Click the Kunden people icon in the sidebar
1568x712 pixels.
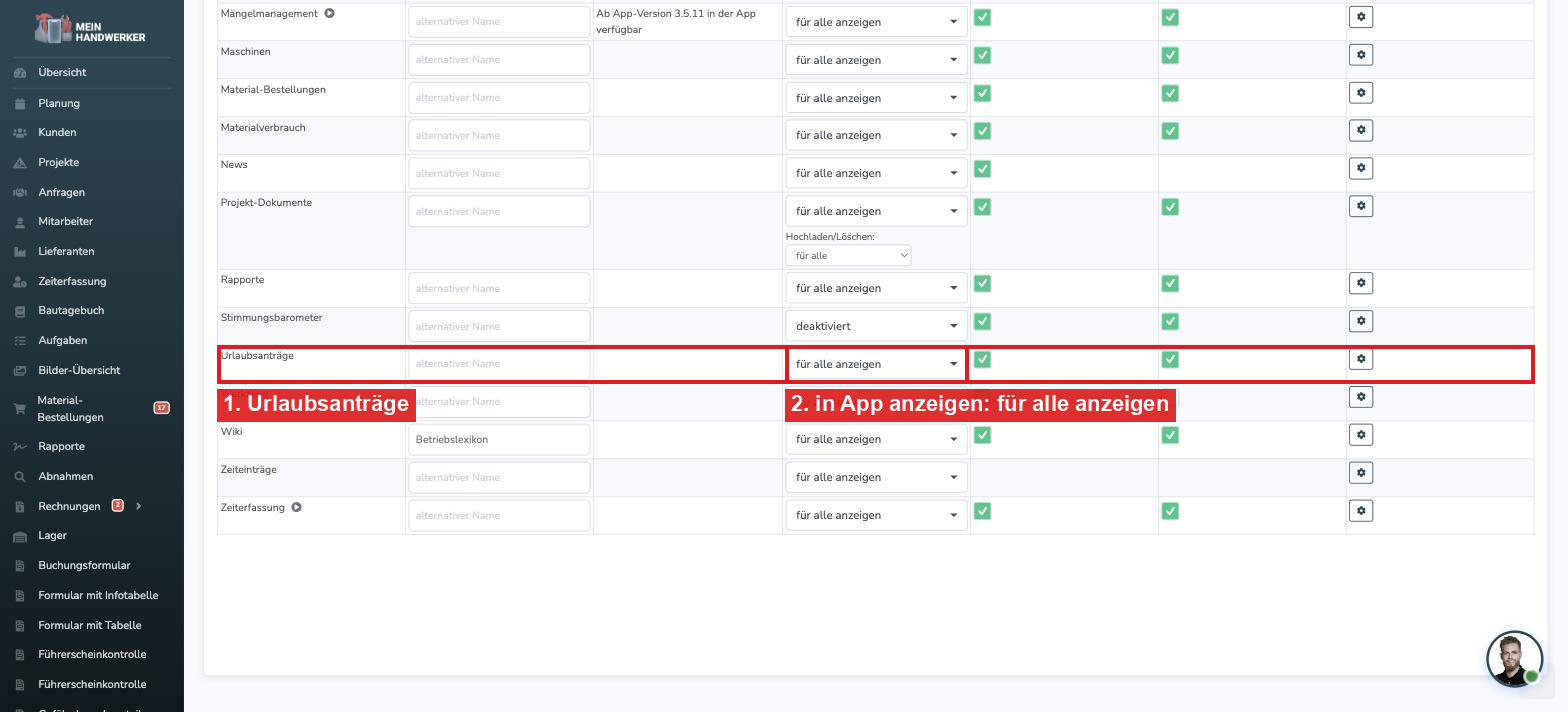(20, 133)
